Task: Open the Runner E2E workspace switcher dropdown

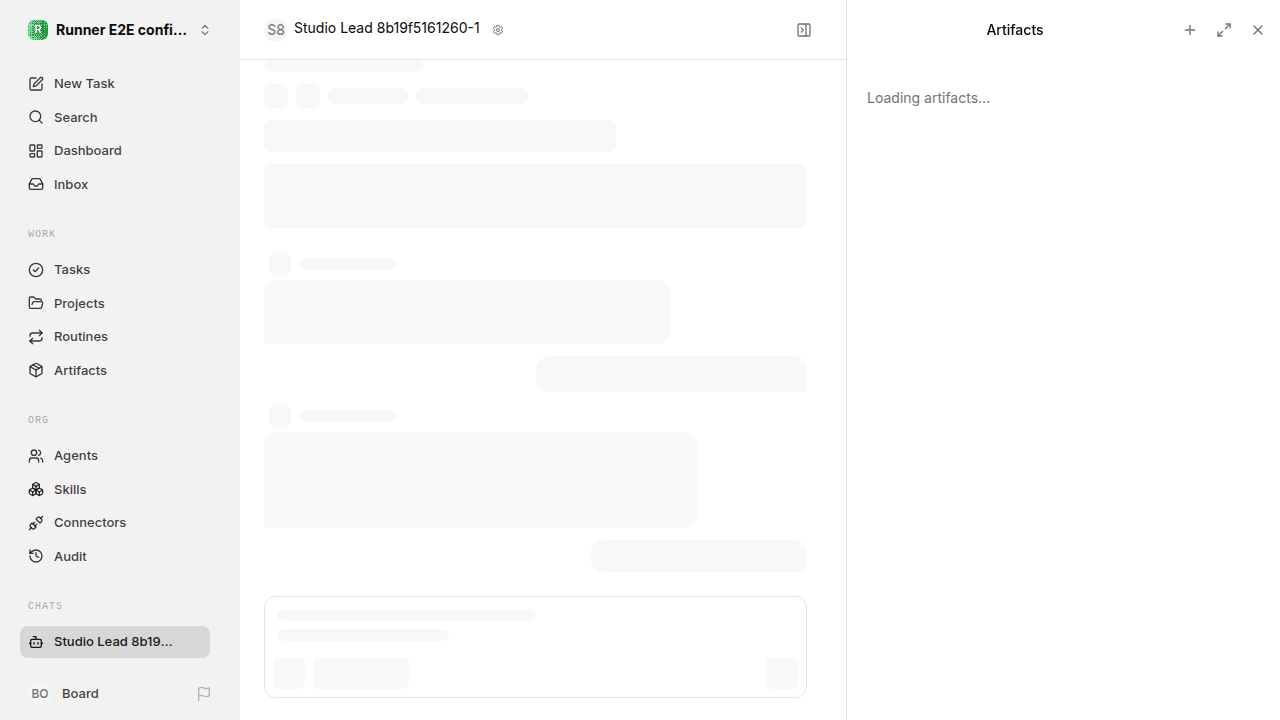Action: 119,30
